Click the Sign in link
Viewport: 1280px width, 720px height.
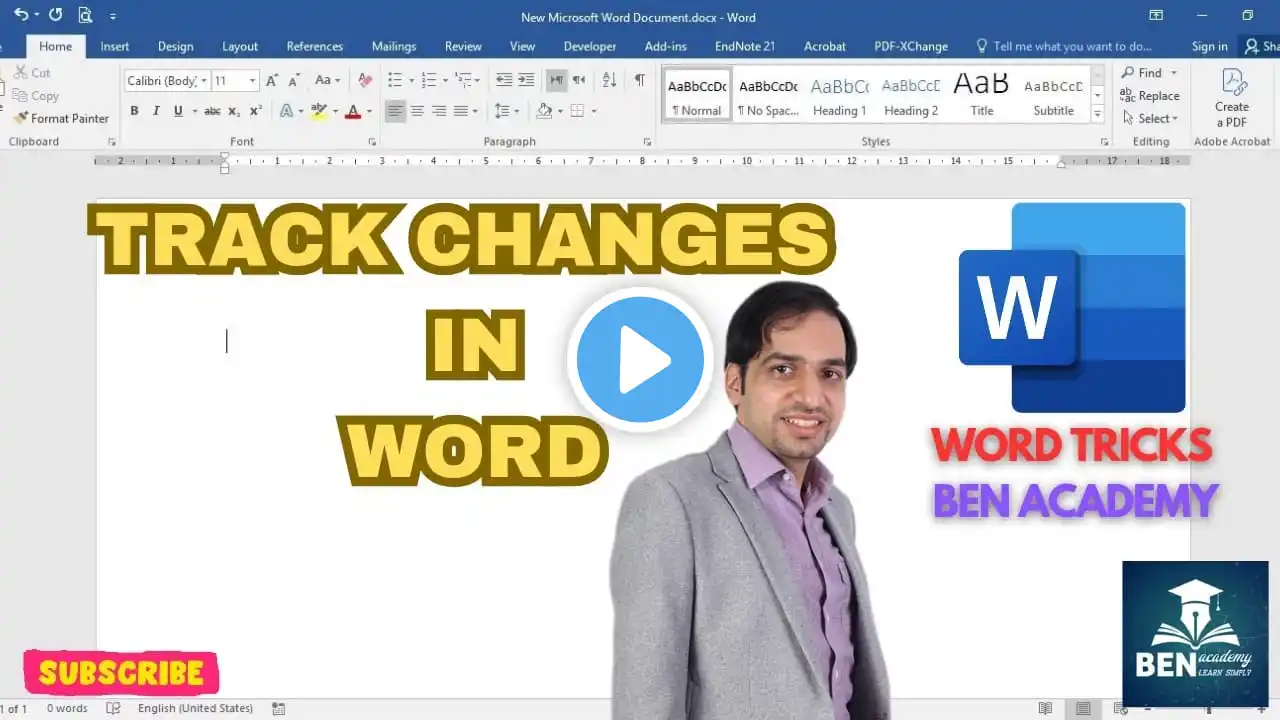[x=1209, y=46]
